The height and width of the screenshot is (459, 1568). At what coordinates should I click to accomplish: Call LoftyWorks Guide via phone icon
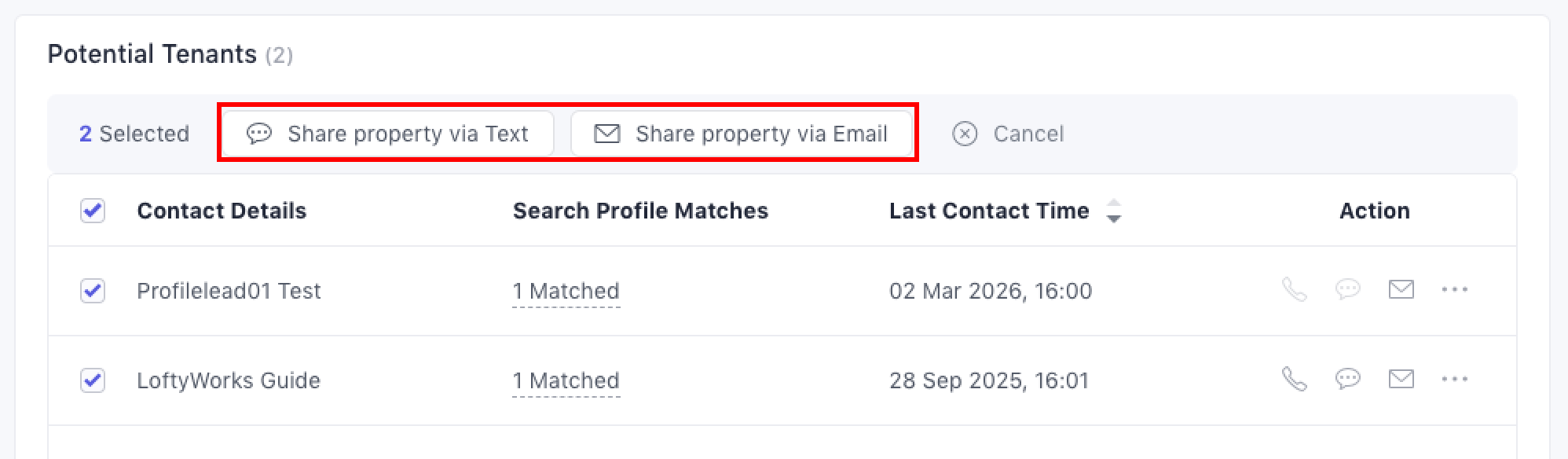point(1294,380)
